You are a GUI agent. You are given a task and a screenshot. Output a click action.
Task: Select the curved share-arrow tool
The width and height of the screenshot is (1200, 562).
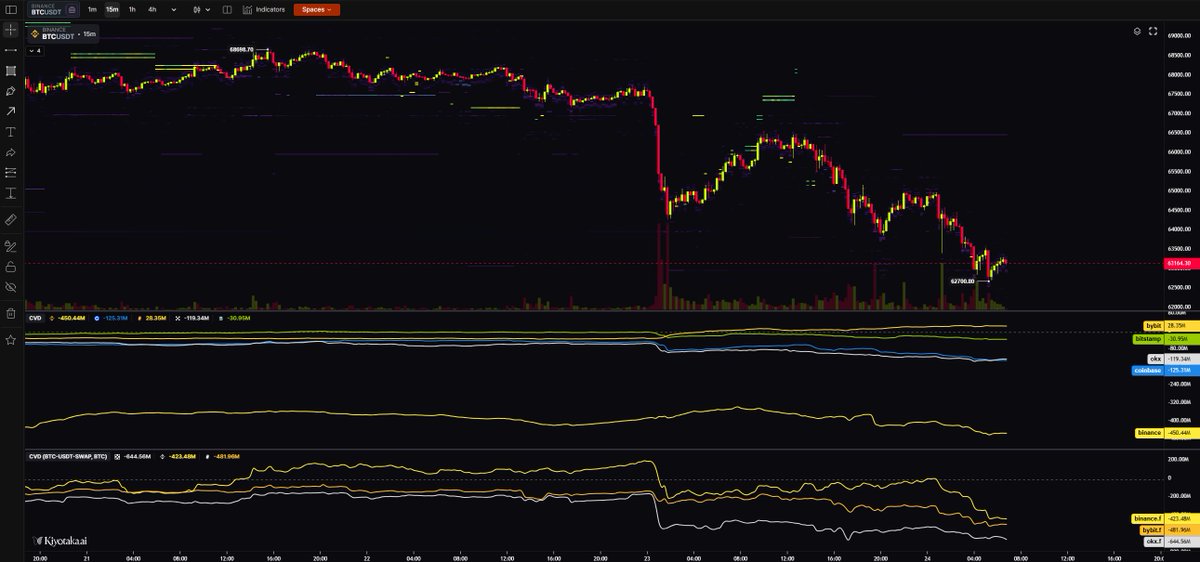(x=10, y=152)
